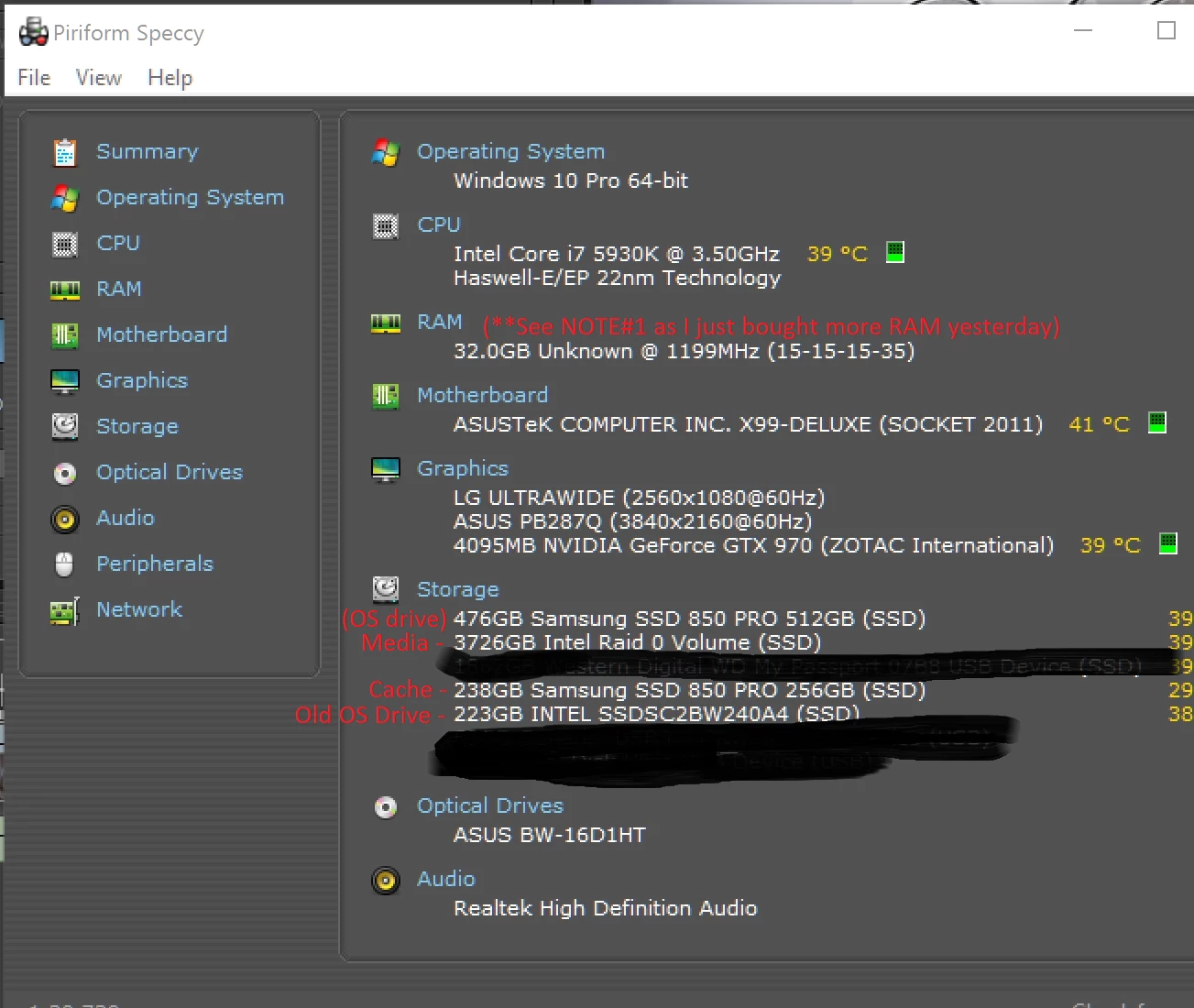Click the 238GB Samsung SSD 850 PRO line

(690, 691)
